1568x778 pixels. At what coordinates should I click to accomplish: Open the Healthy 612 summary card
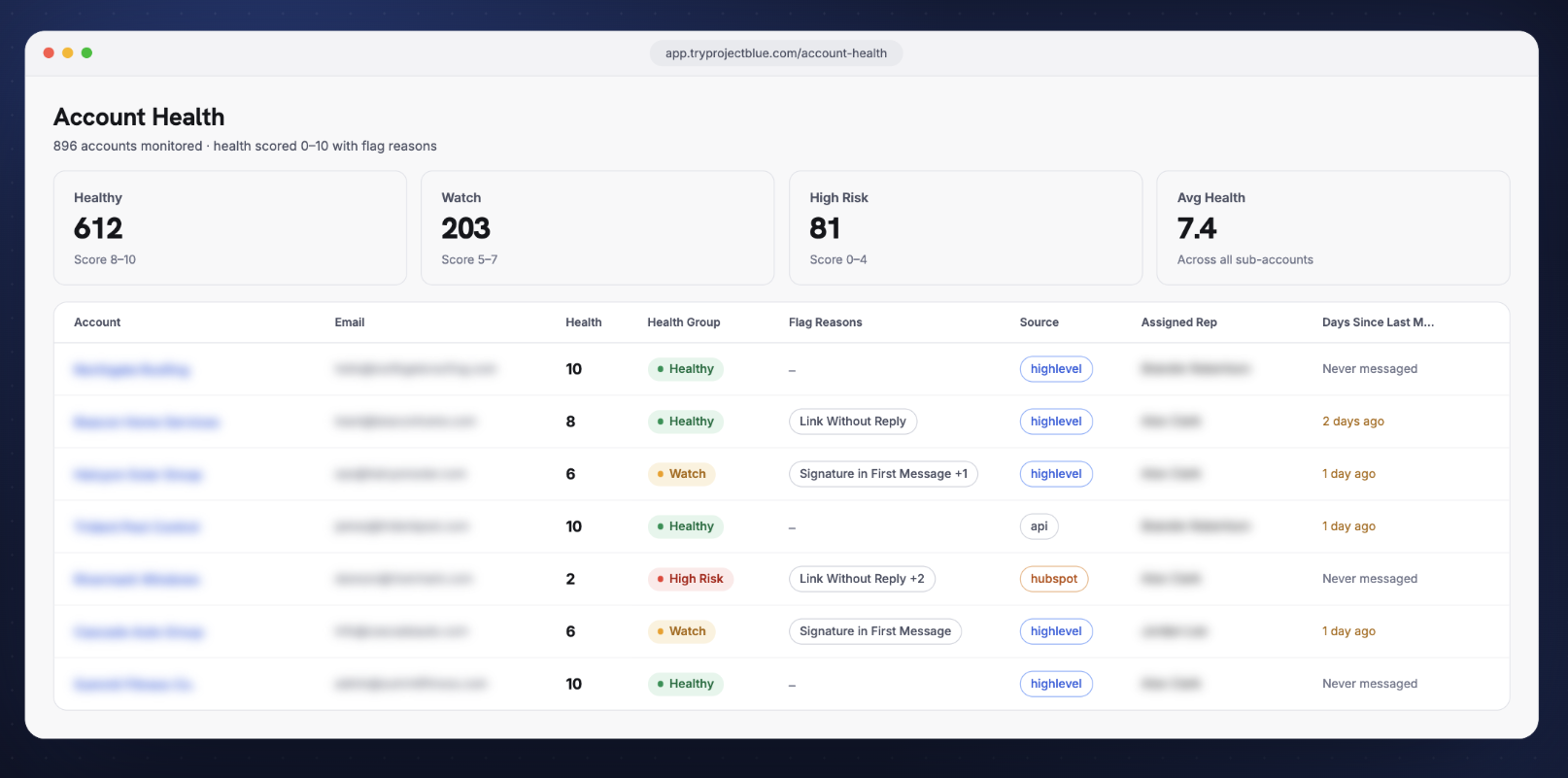pos(230,228)
